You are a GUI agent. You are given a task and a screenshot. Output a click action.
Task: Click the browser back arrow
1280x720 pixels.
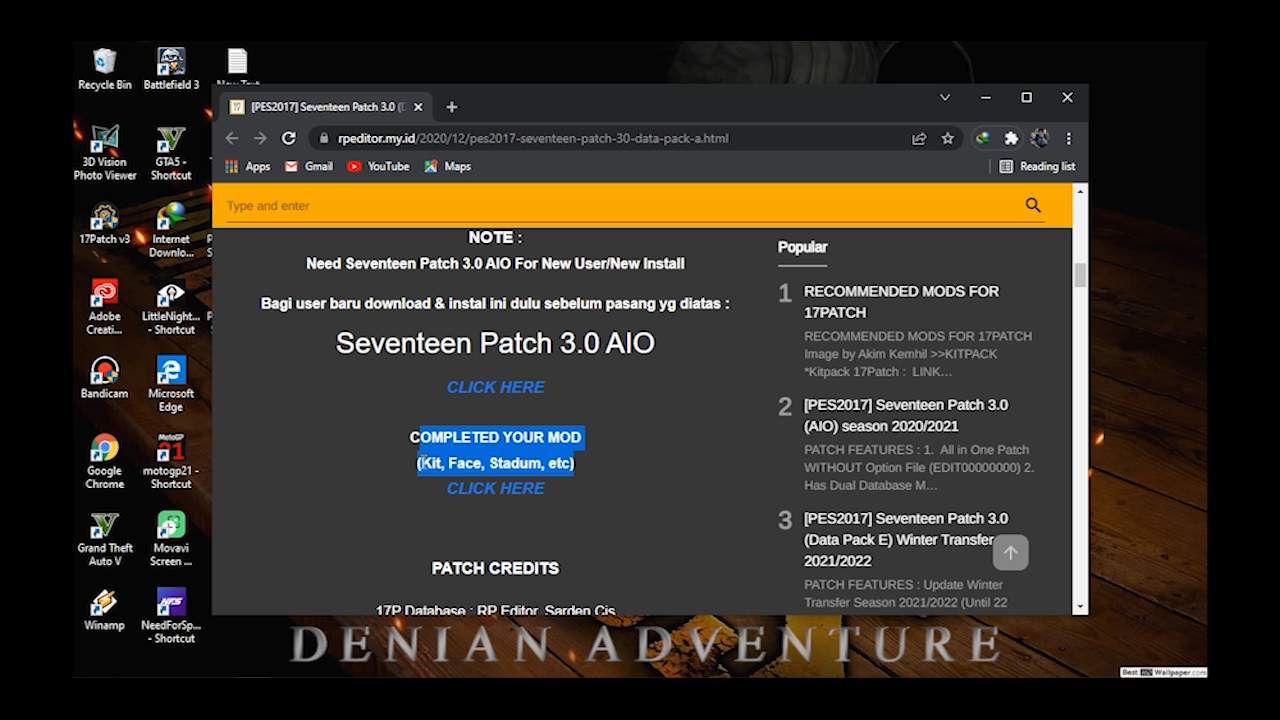click(x=232, y=138)
